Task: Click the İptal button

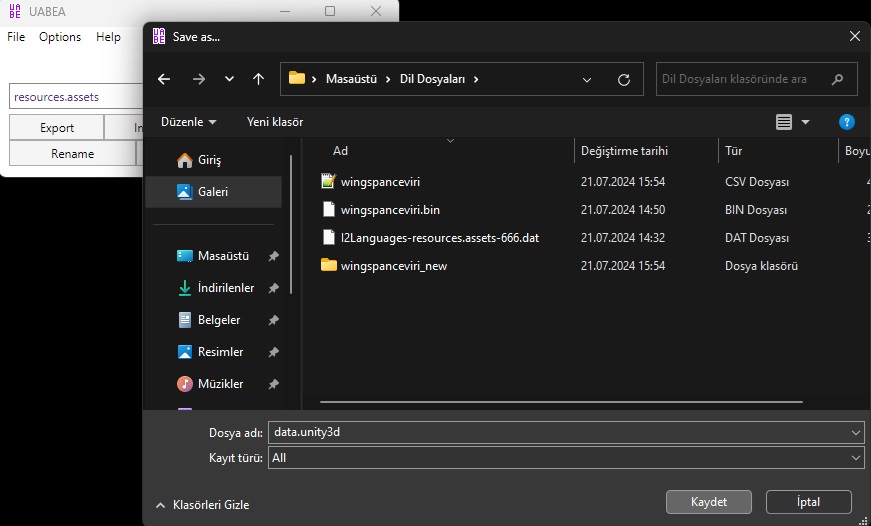Action: pos(808,502)
